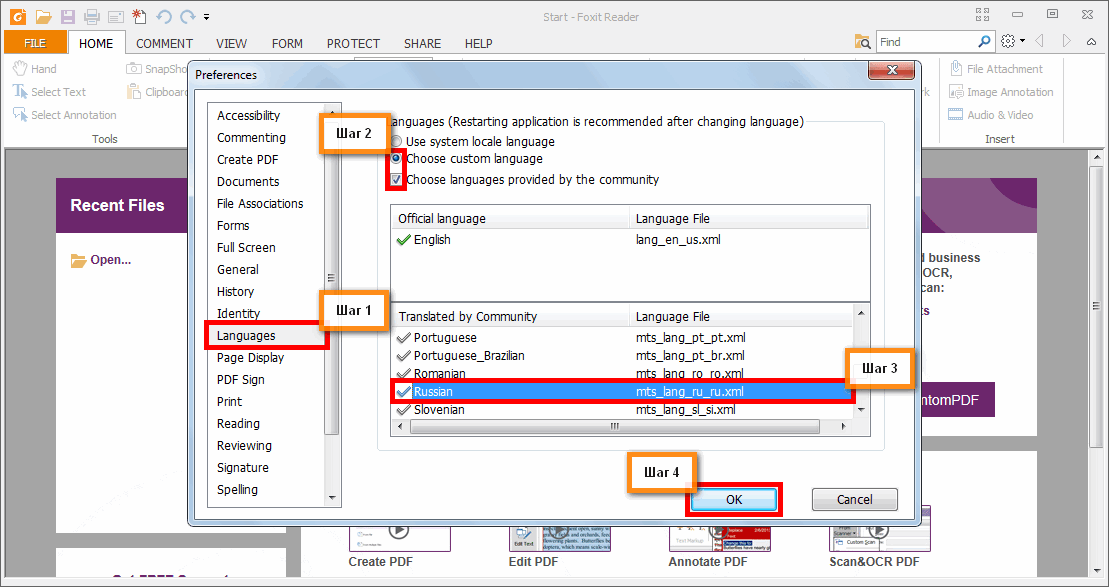Click the Open... link in Recent Files
Viewport: 1109px width, 587px height.
click(101, 260)
